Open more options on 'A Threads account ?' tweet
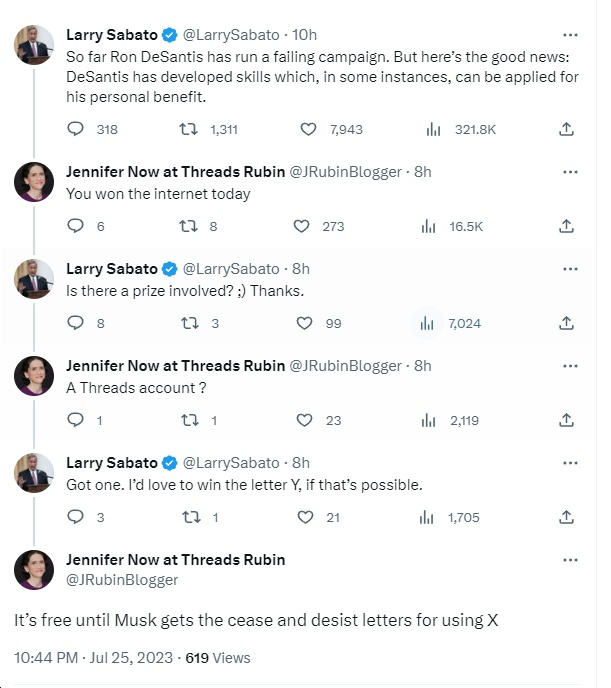611x688 pixels. pos(570,366)
